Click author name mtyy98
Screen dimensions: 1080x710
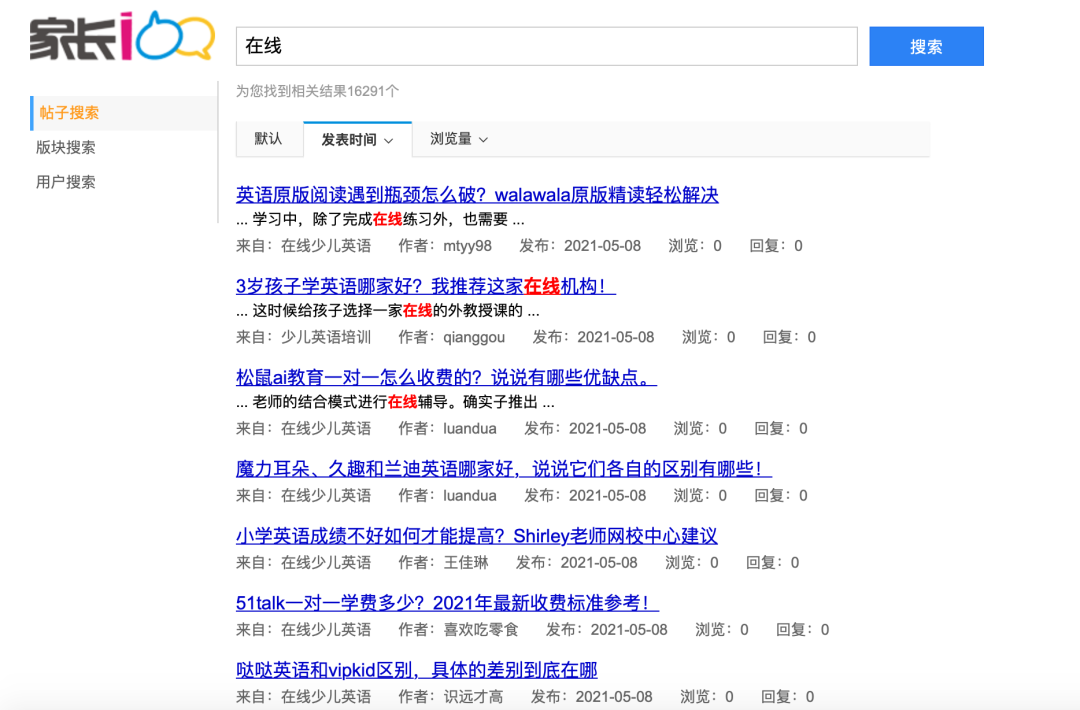click(x=468, y=246)
